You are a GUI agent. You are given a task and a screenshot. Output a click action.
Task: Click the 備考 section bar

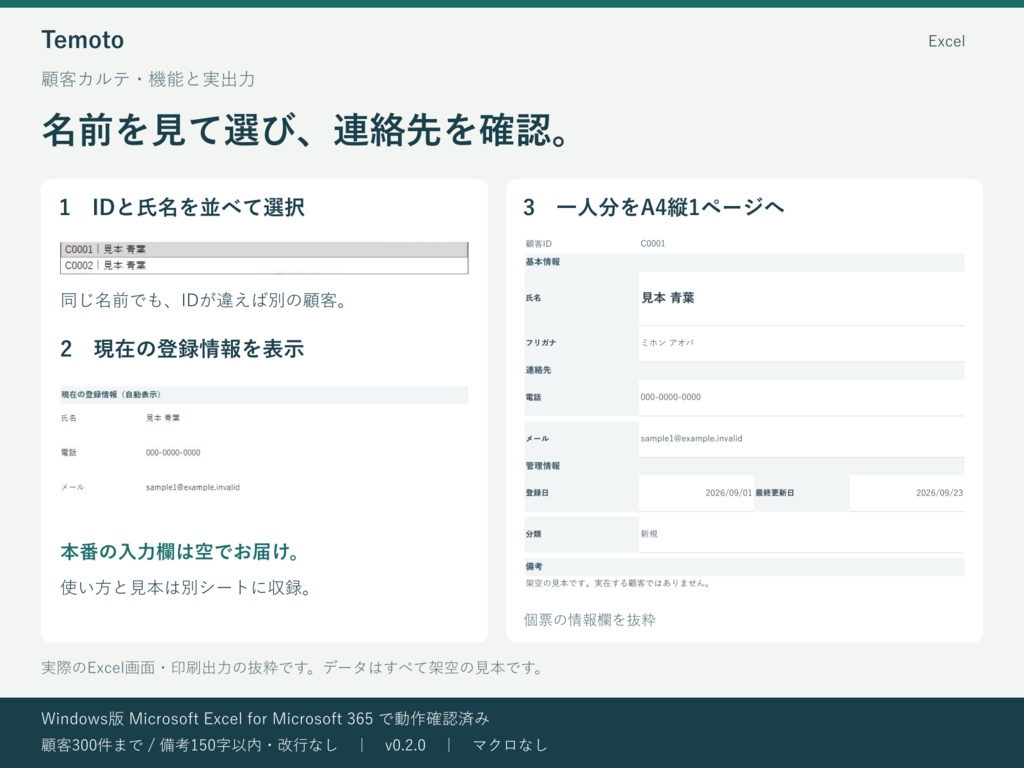click(744, 567)
